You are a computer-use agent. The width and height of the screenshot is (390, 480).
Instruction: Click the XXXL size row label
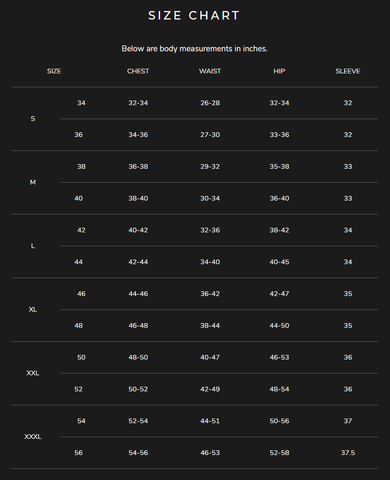tap(33, 437)
